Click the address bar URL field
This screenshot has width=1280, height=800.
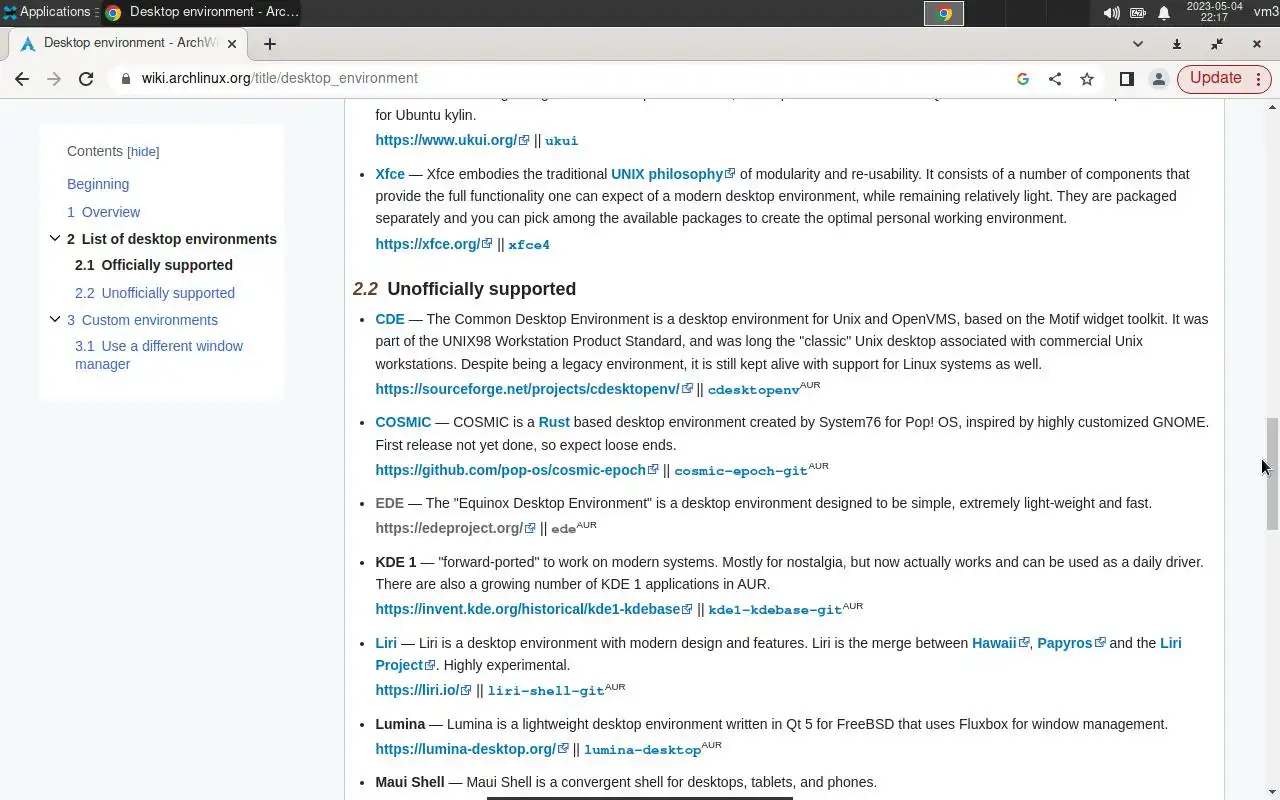tap(560, 79)
